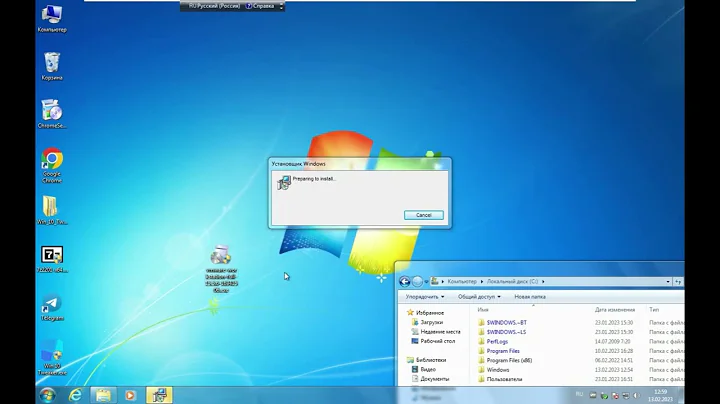Cancel the Windows installer preparation

tap(423, 215)
